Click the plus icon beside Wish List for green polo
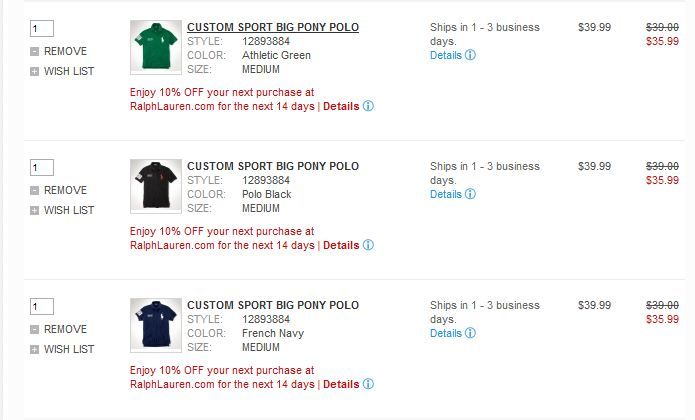This screenshot has height=420, width=695. click(35, 71)
